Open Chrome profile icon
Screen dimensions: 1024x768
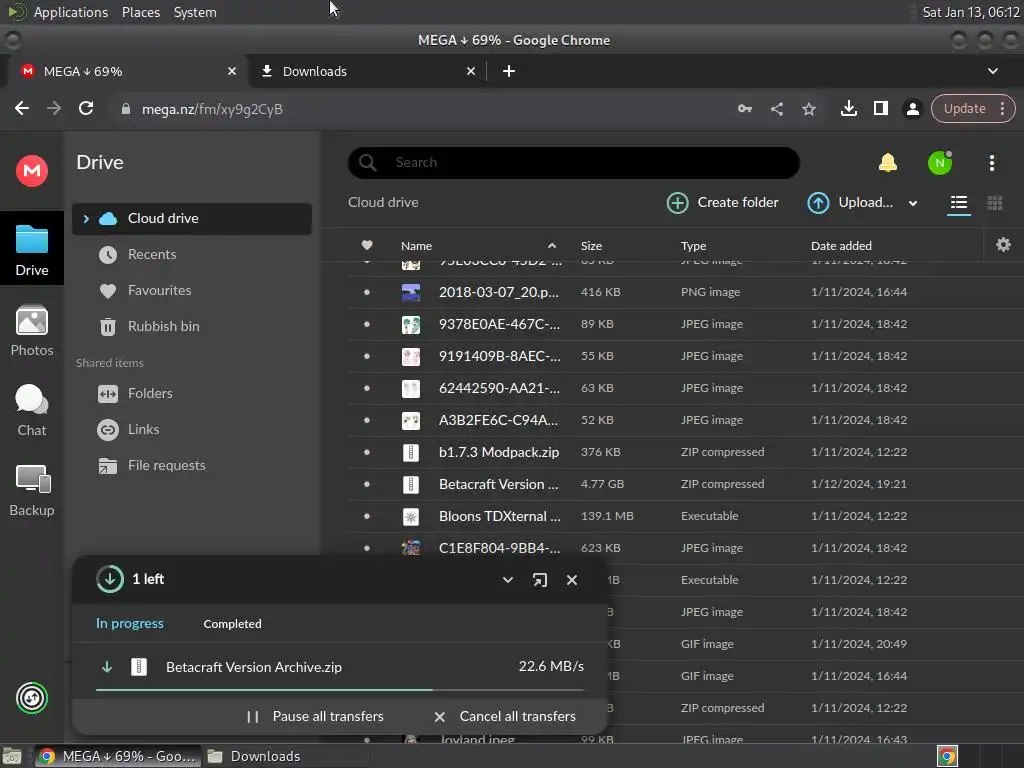[912, 109]
